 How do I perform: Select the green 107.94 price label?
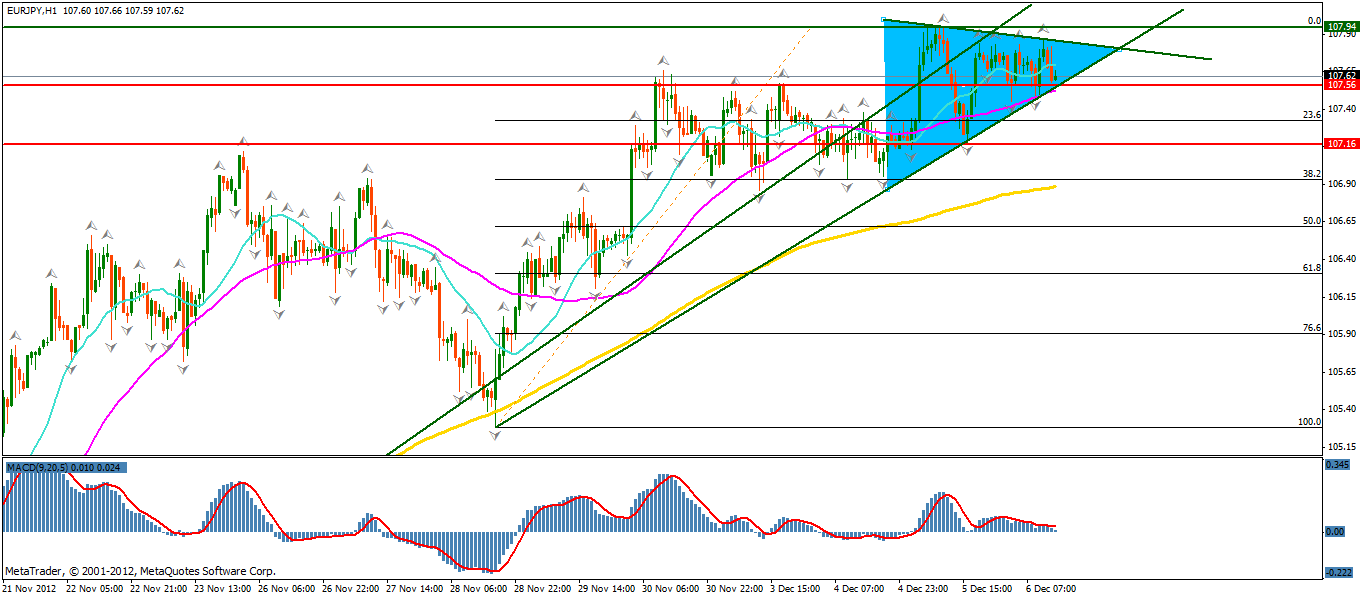(1340, 31)
